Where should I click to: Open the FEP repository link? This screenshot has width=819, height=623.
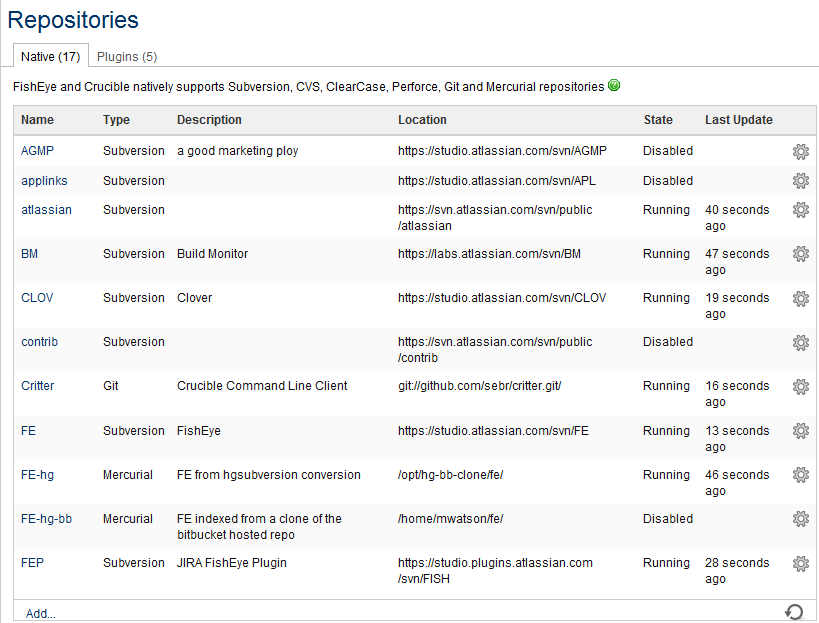32,563
